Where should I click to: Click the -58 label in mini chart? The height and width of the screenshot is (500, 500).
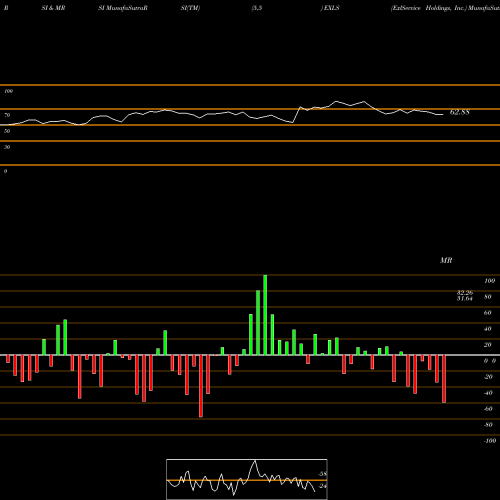click(x=322, y=474)
